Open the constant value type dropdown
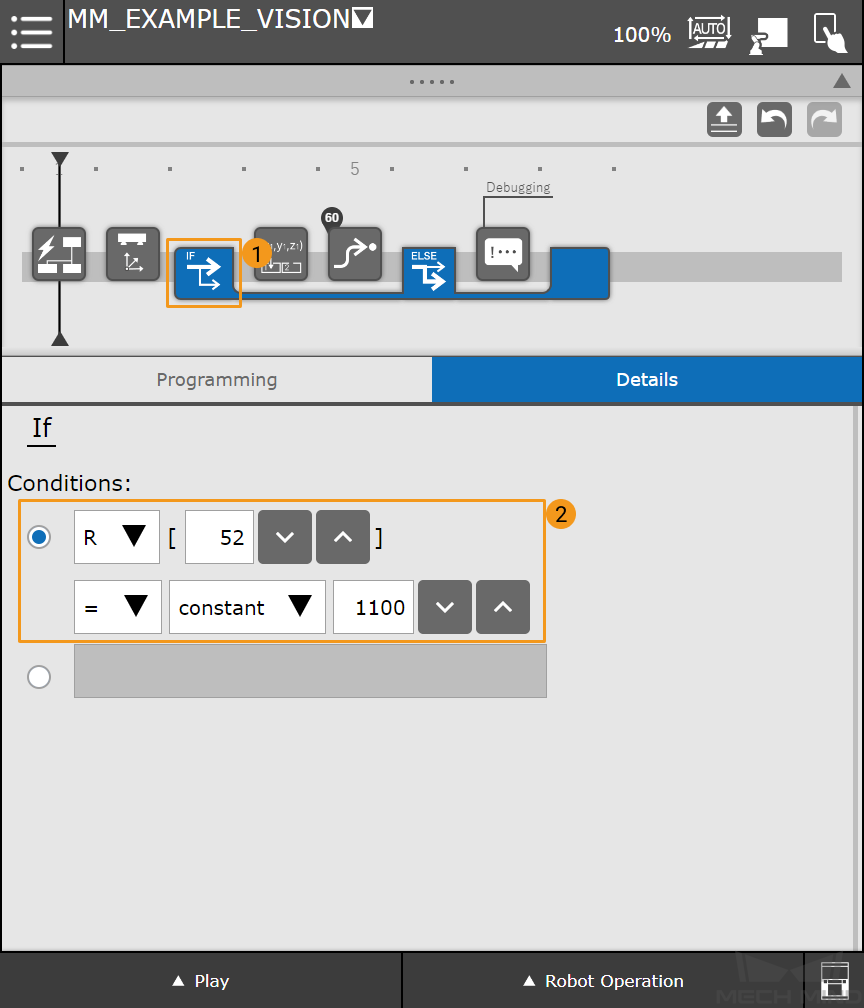Image resolution: width=864 pixels, height=1008 pixels. click(248, 607)
